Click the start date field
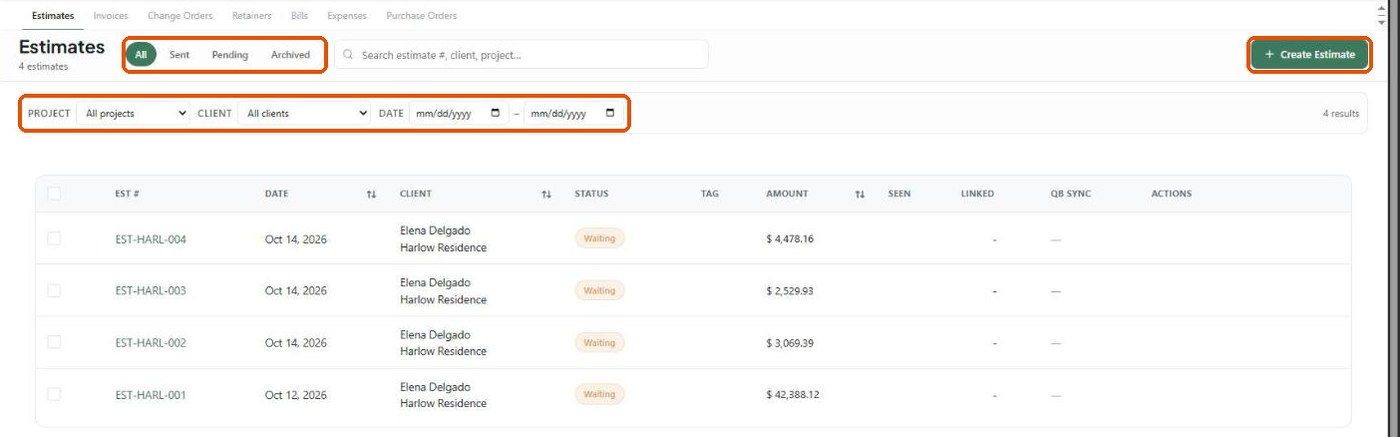 point(459,114)
